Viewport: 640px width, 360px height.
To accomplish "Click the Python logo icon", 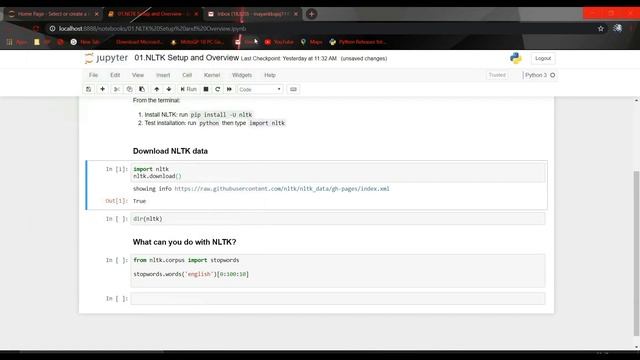I will tap(516, 58).
